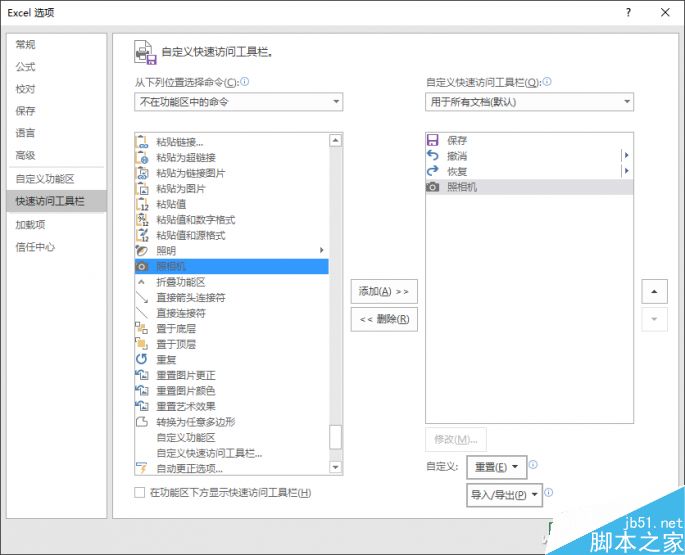Click the 照明 lighting icon
The image size is (685, 555).
click(142, 251)
